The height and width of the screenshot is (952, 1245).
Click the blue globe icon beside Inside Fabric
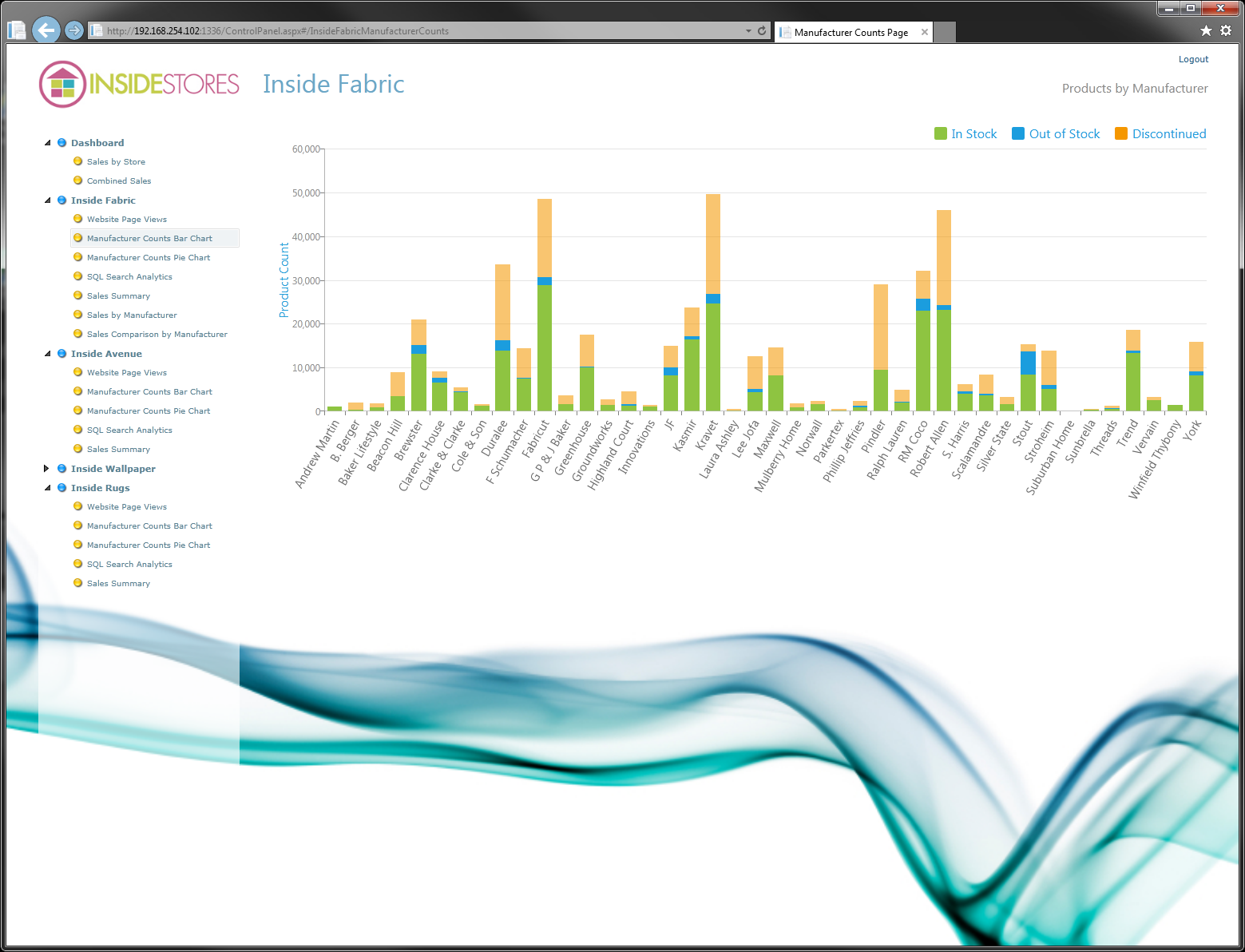(x=61, y=200)
